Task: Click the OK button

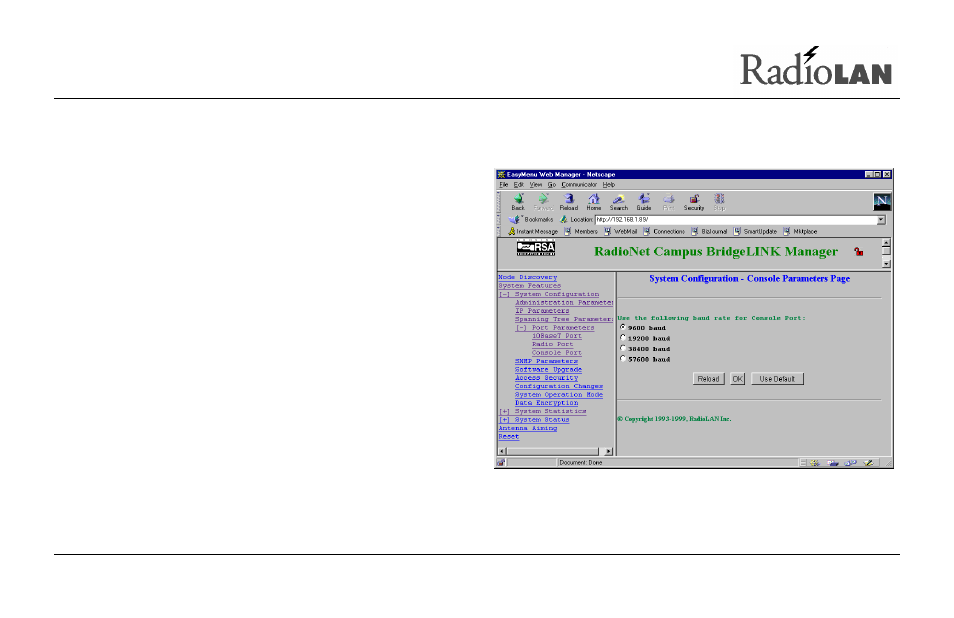Action: [737, 379]
